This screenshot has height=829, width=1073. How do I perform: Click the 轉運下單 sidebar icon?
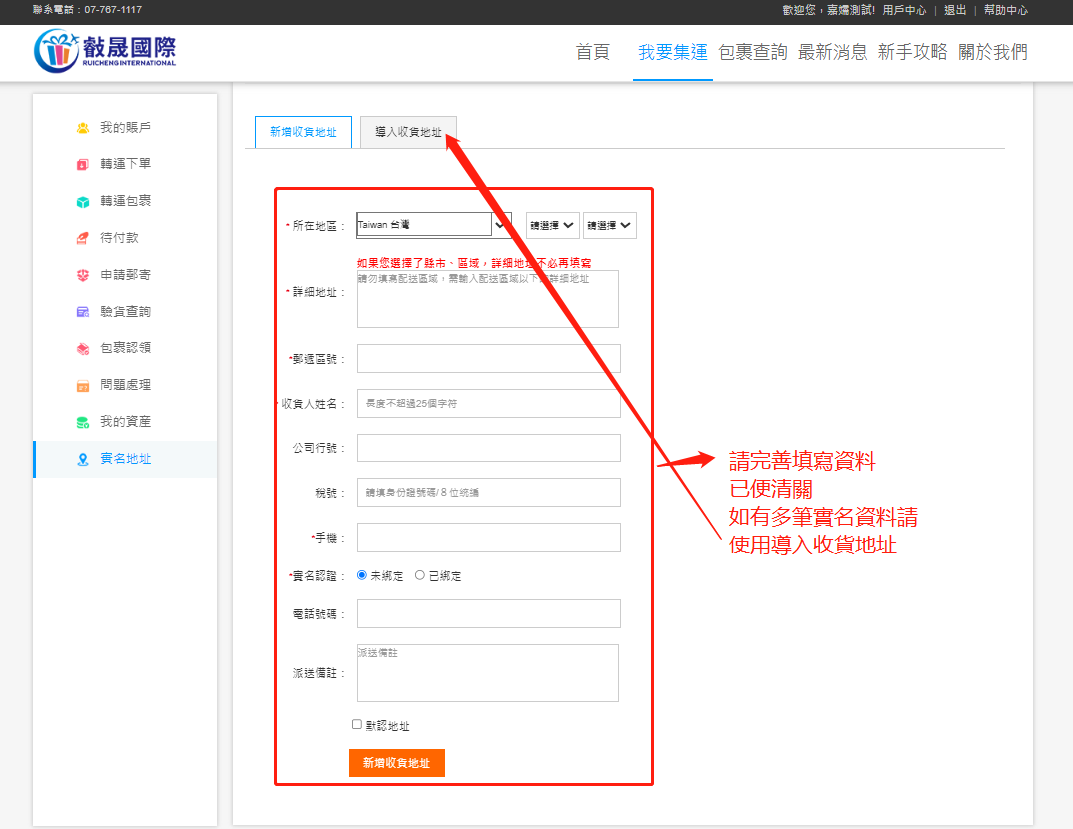83,164
